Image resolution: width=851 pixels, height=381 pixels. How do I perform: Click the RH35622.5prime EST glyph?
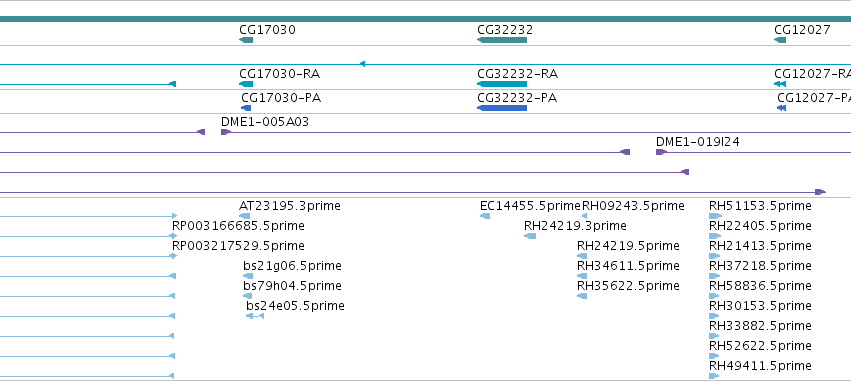(x=582, y=295)
